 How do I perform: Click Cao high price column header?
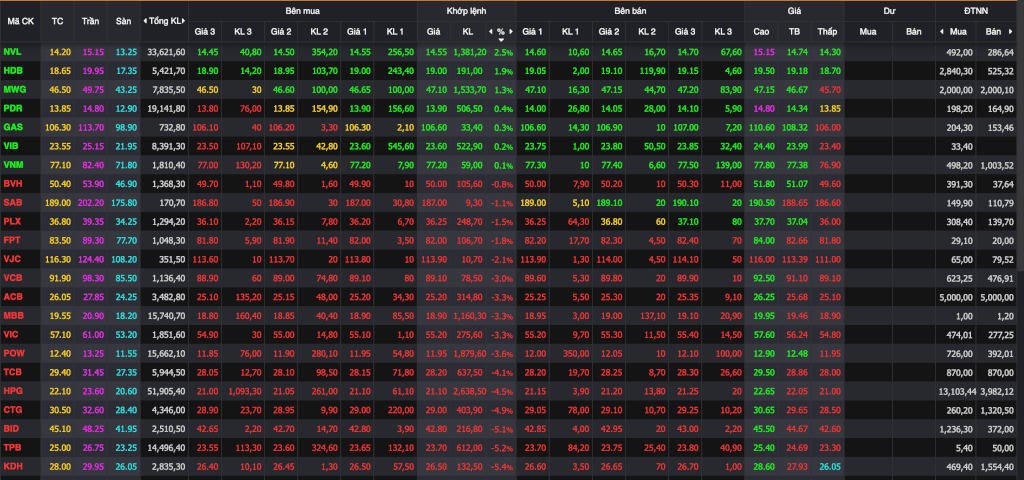(x=761, y=31)
